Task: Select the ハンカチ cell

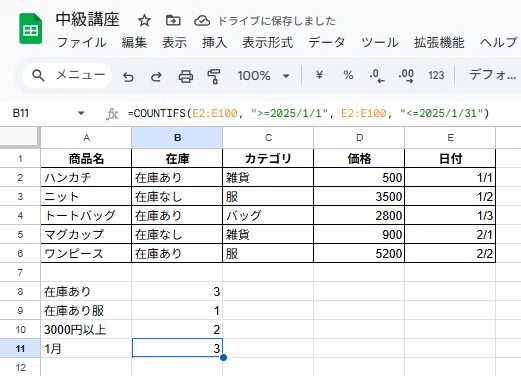Action: pyautogui.click(x=86, y=177)
